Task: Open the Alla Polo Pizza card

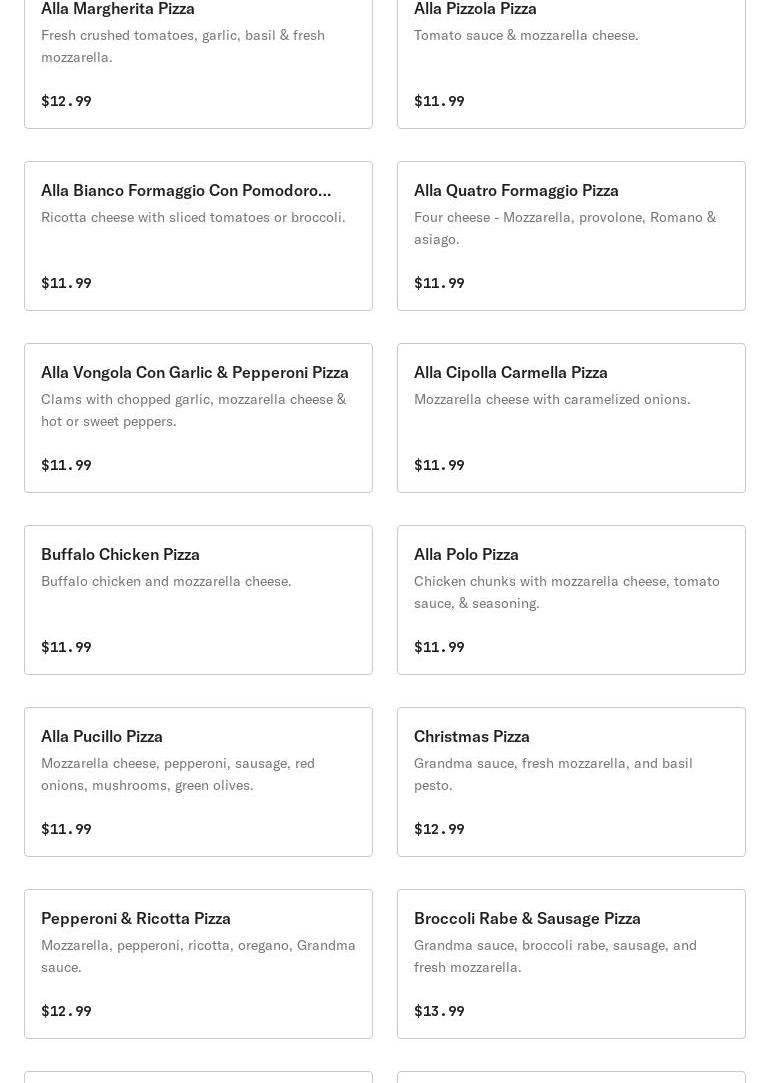Action: [x=466, y=554]
